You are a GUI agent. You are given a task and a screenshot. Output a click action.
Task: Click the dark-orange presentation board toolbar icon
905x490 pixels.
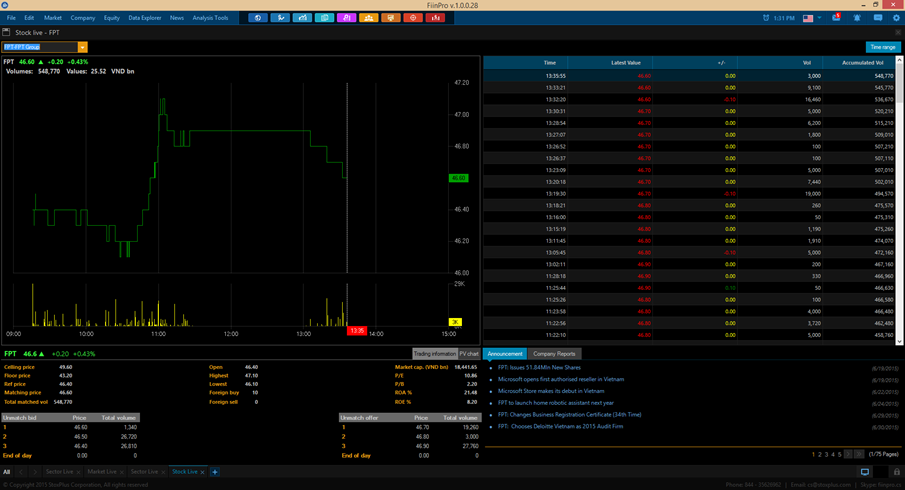coord(391,18)
